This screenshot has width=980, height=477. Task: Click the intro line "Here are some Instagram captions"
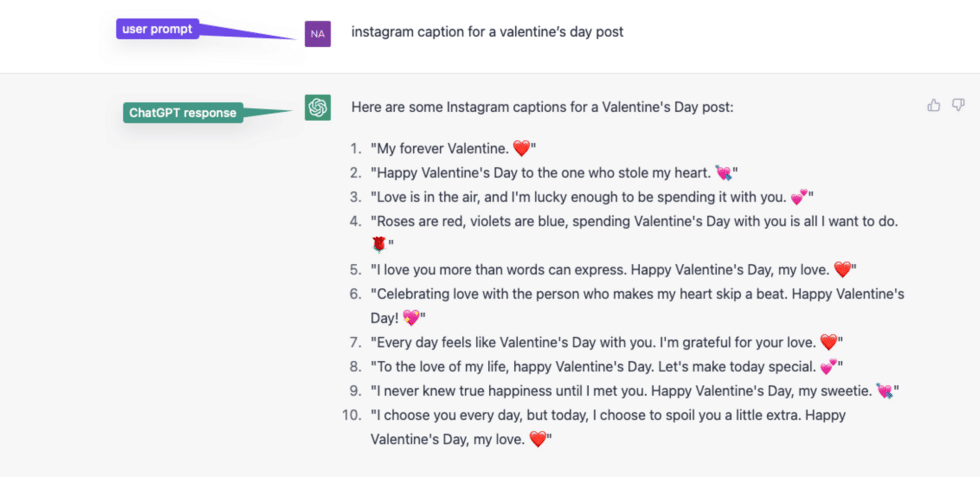click(542, 108)
